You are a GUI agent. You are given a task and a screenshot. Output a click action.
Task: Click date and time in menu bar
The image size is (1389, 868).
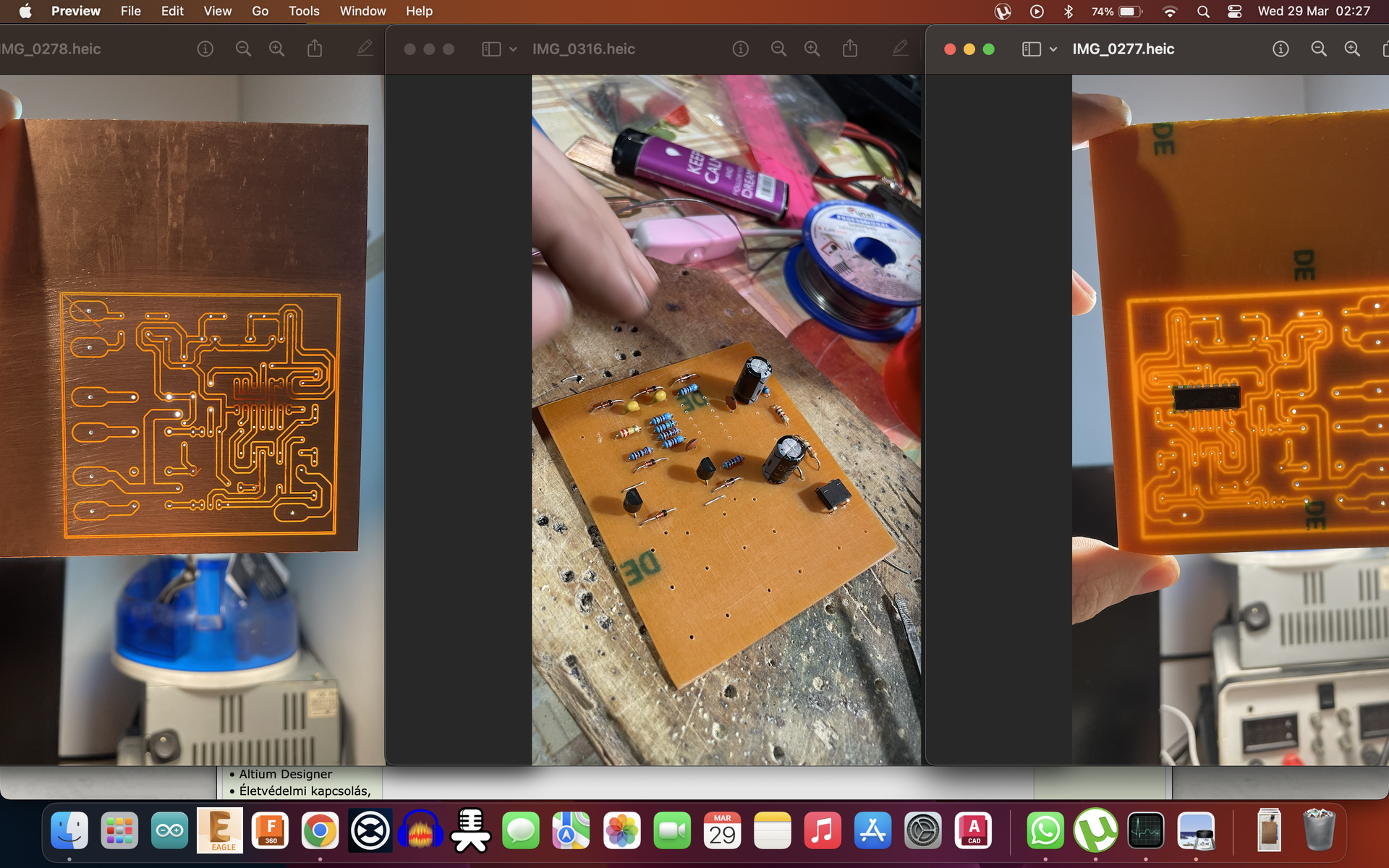tap(1314, 12)
